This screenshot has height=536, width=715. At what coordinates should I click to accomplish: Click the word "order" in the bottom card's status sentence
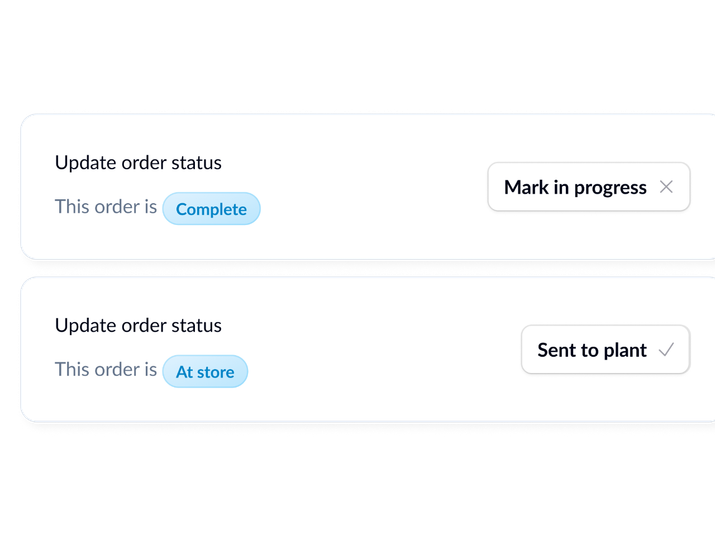[x=118, y=370]
